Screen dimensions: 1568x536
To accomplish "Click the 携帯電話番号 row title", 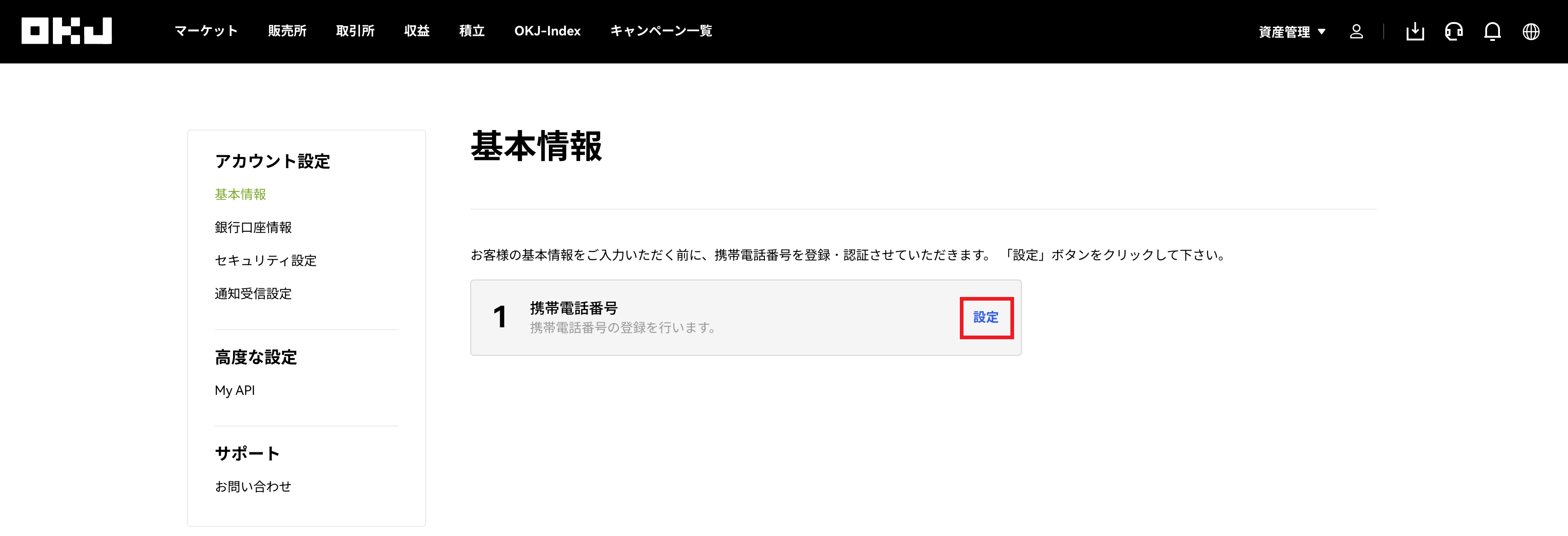I will pos(573,308).
